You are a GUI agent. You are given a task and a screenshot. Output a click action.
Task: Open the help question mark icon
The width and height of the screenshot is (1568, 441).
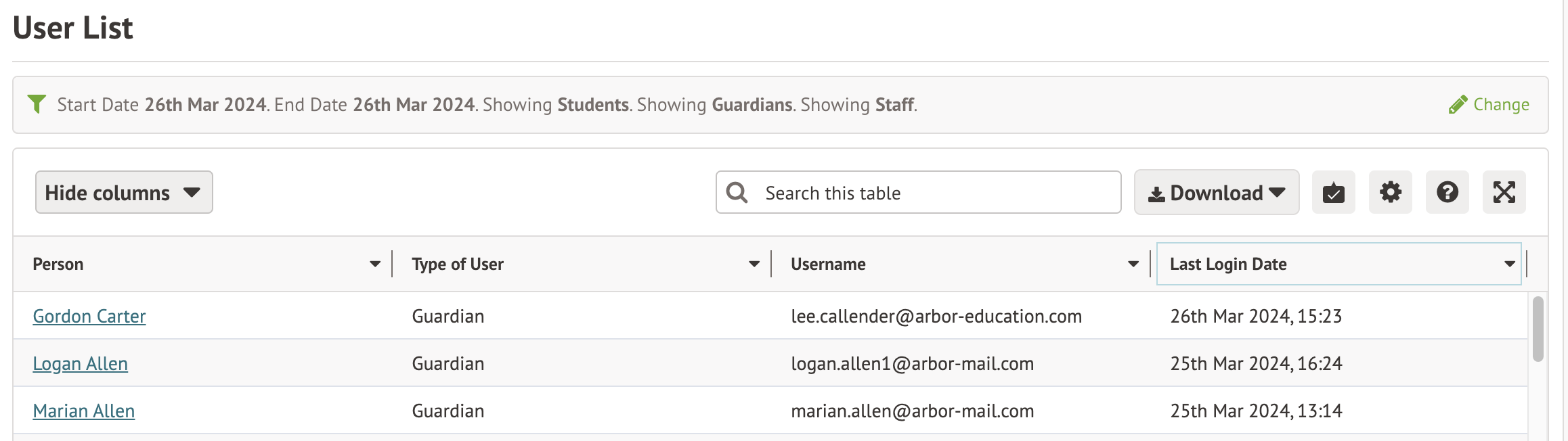coord(1447,193)
